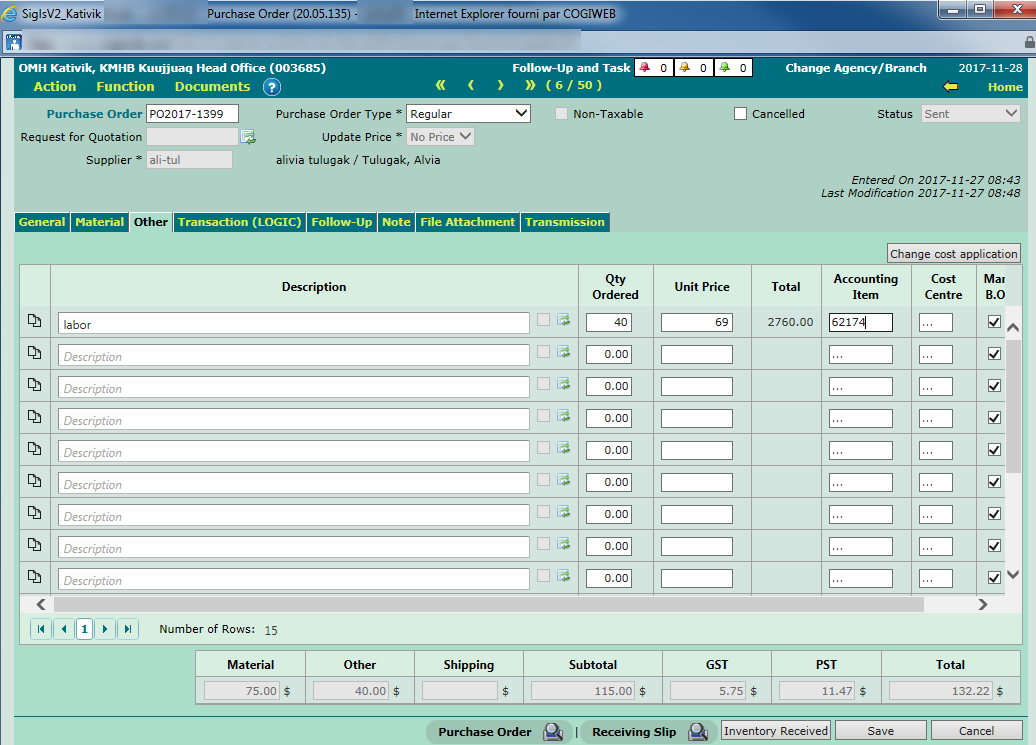Image resolution: width=1036 pixels, height=745 pixels.
Task: Open the Update Price dropdown
Action: (439, 137)
